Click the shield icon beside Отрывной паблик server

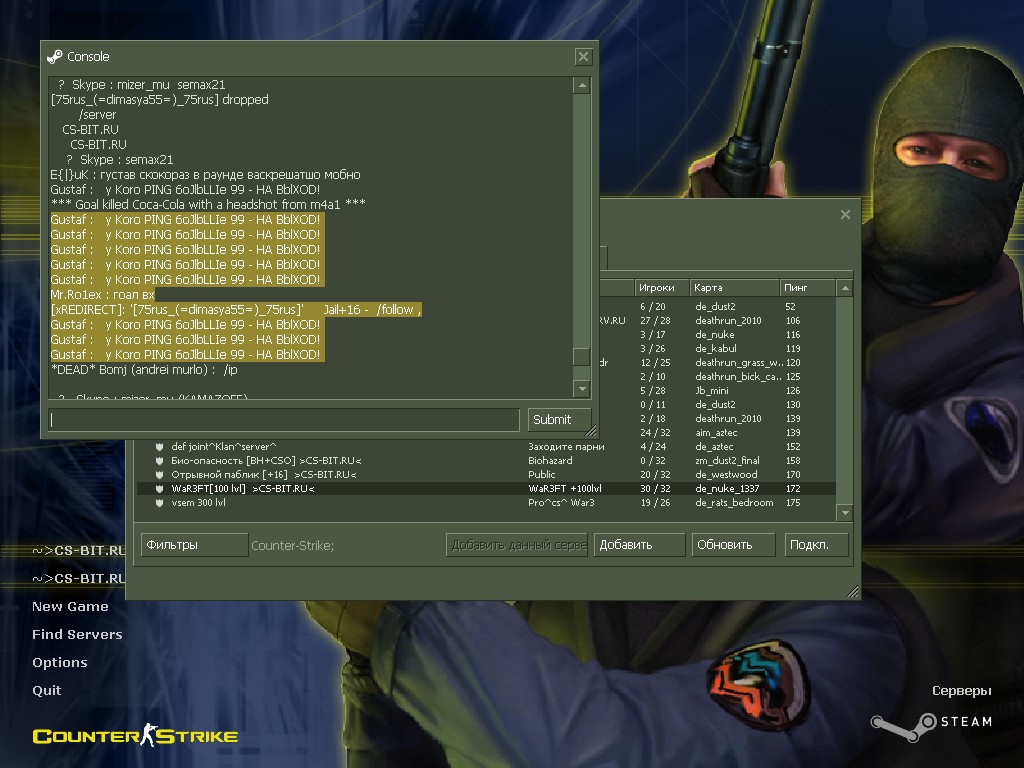pos(159,475)
